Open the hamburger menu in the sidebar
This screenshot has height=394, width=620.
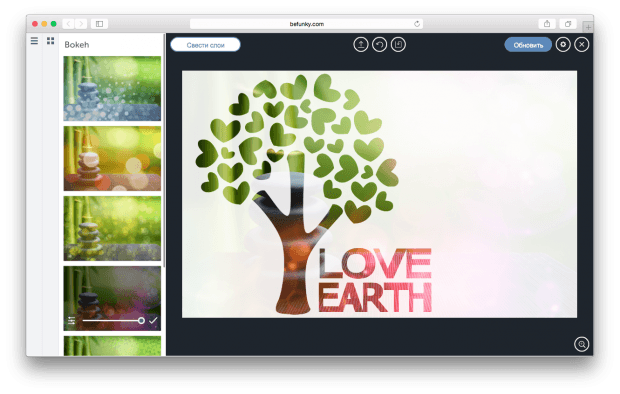34,41
